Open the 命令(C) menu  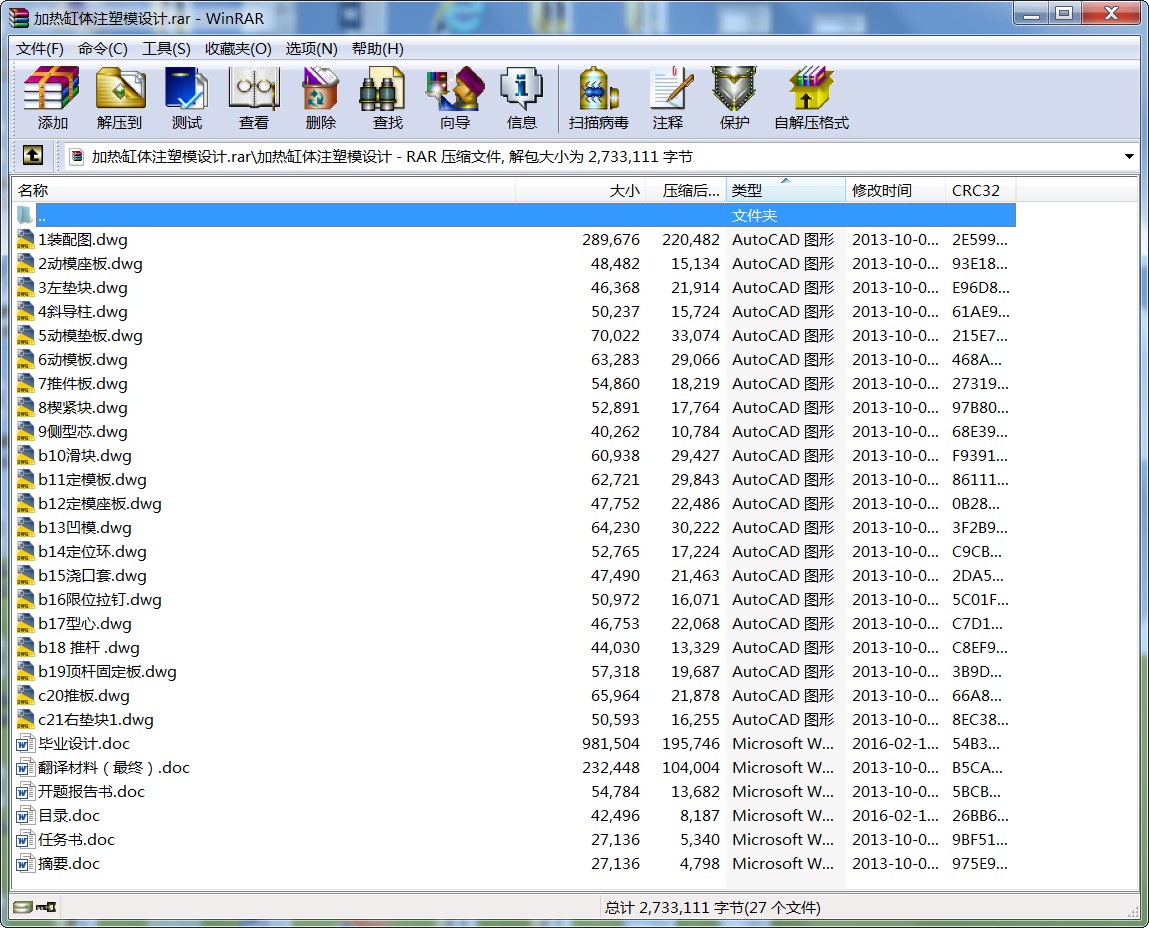(x=103, y=49)
